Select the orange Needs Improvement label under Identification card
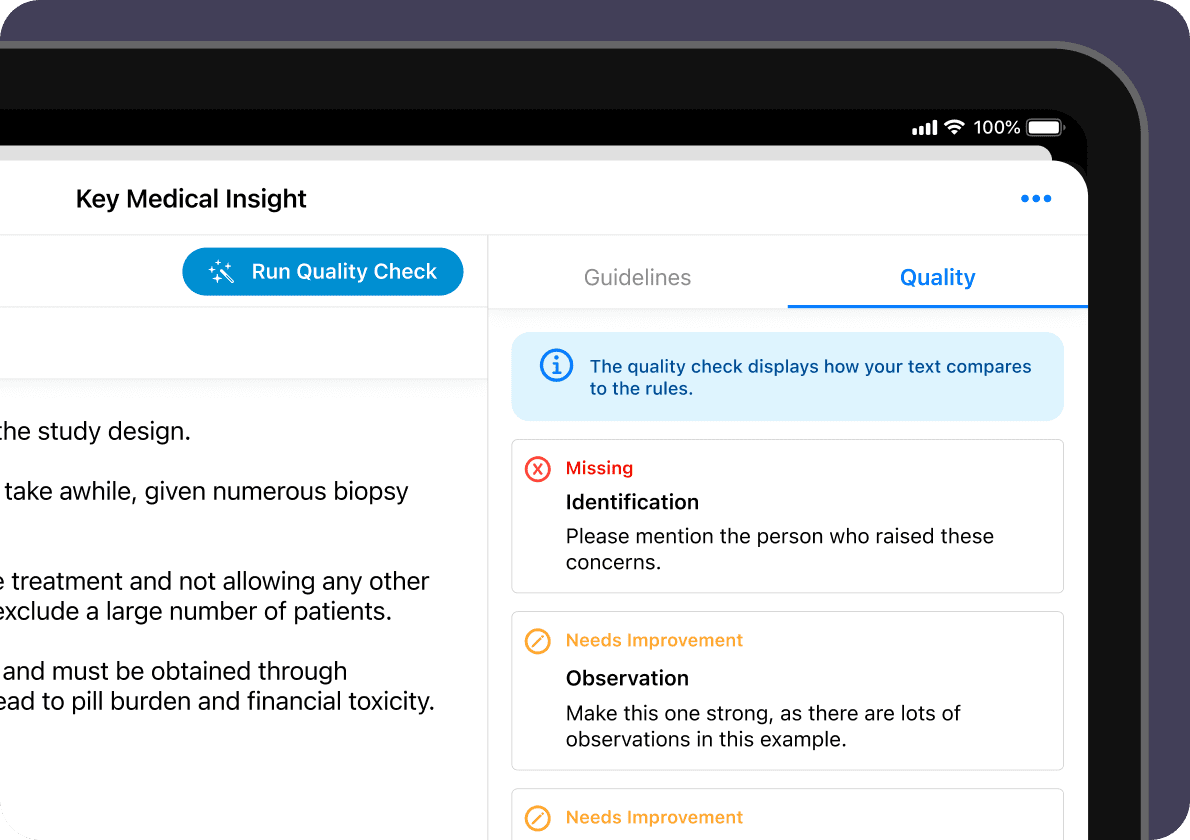1190x840 pixels. [654, 640]
